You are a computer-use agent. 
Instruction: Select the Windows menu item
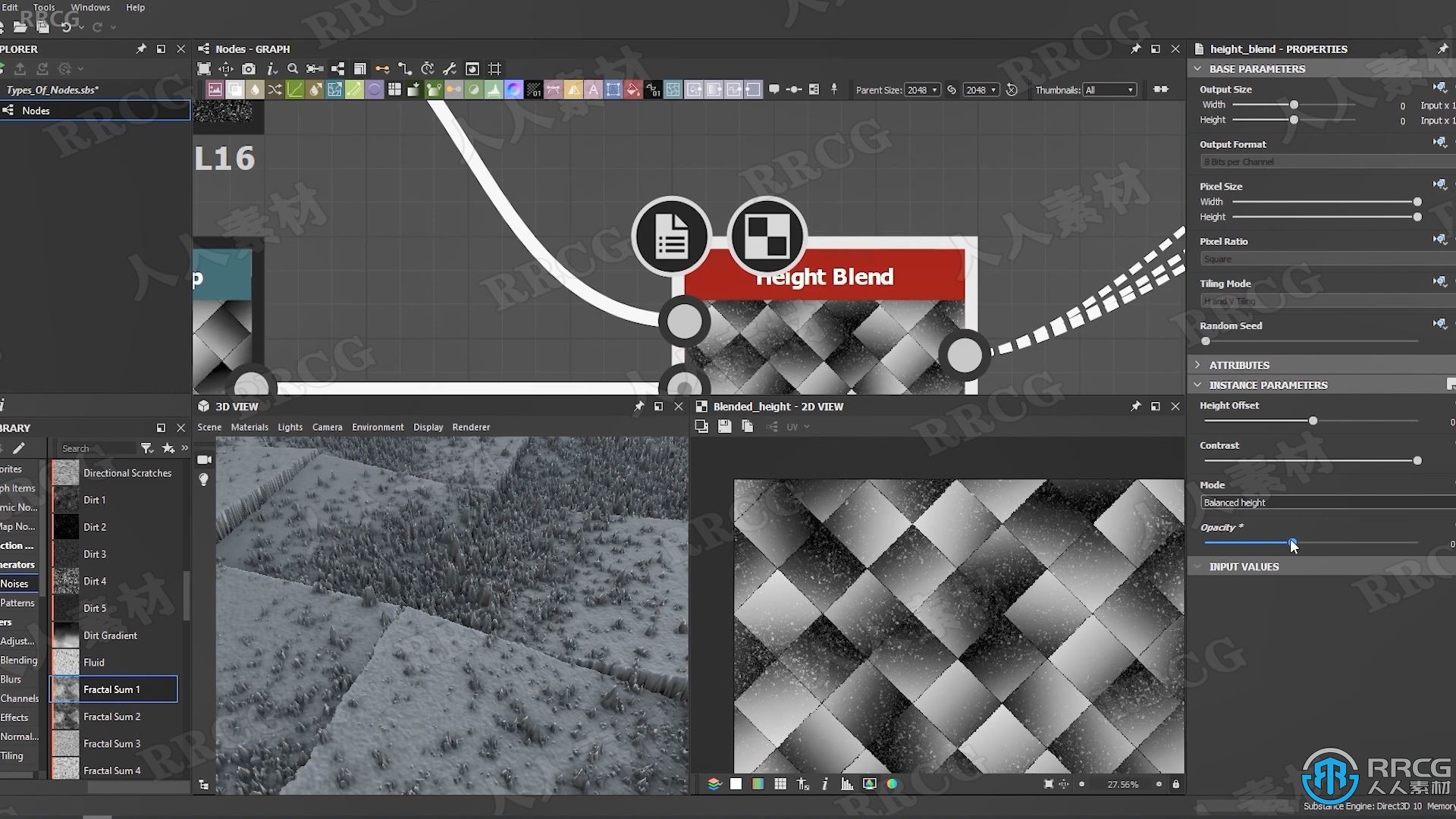coord(91,7)
